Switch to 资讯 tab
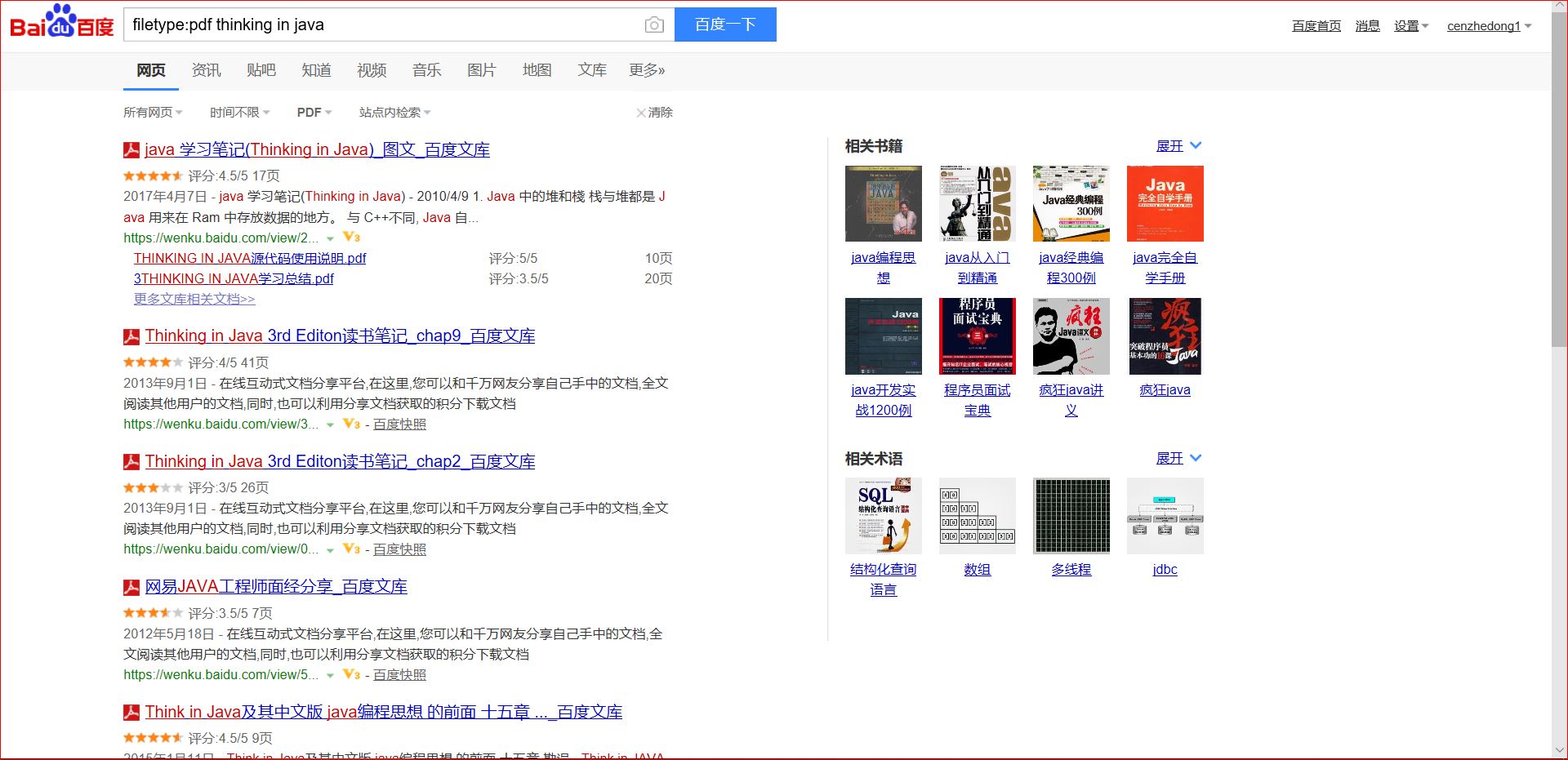Screen dimensions: 1568x760 tap(206, 70)
